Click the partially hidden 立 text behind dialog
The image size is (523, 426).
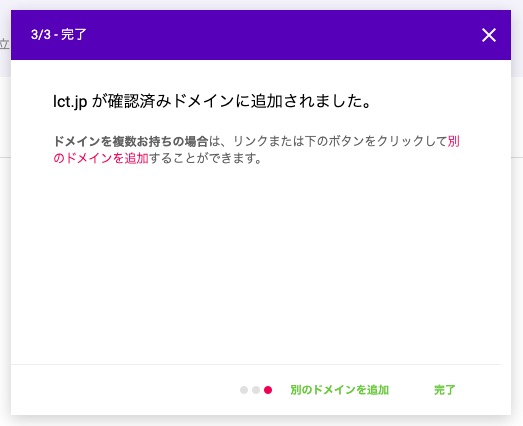[x=4, y=44]
